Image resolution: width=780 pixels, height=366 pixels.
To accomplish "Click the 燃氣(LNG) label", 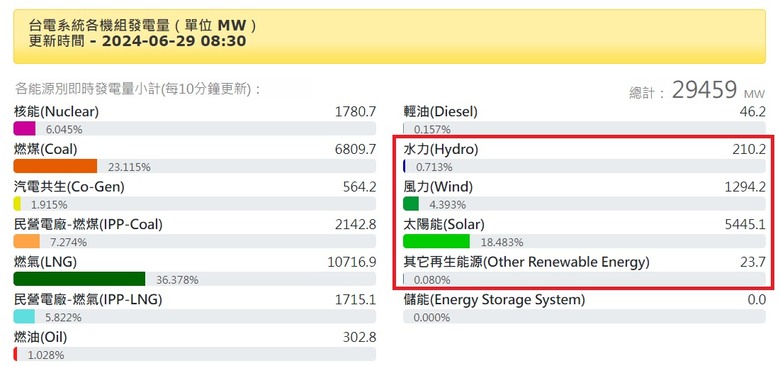I will pos(45,262).
